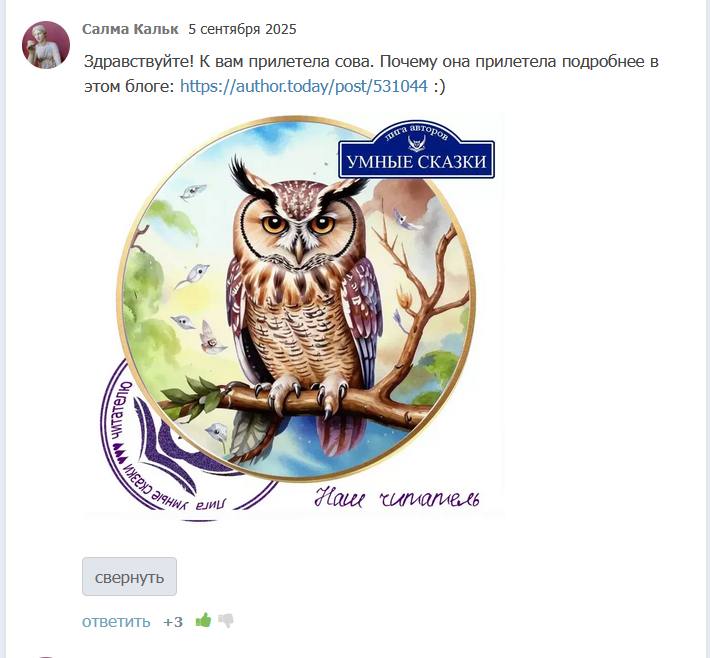This screenshot has width=710, height=658.
Task: Open the author.today/post/531044 blog link
Action: [304, 86]
